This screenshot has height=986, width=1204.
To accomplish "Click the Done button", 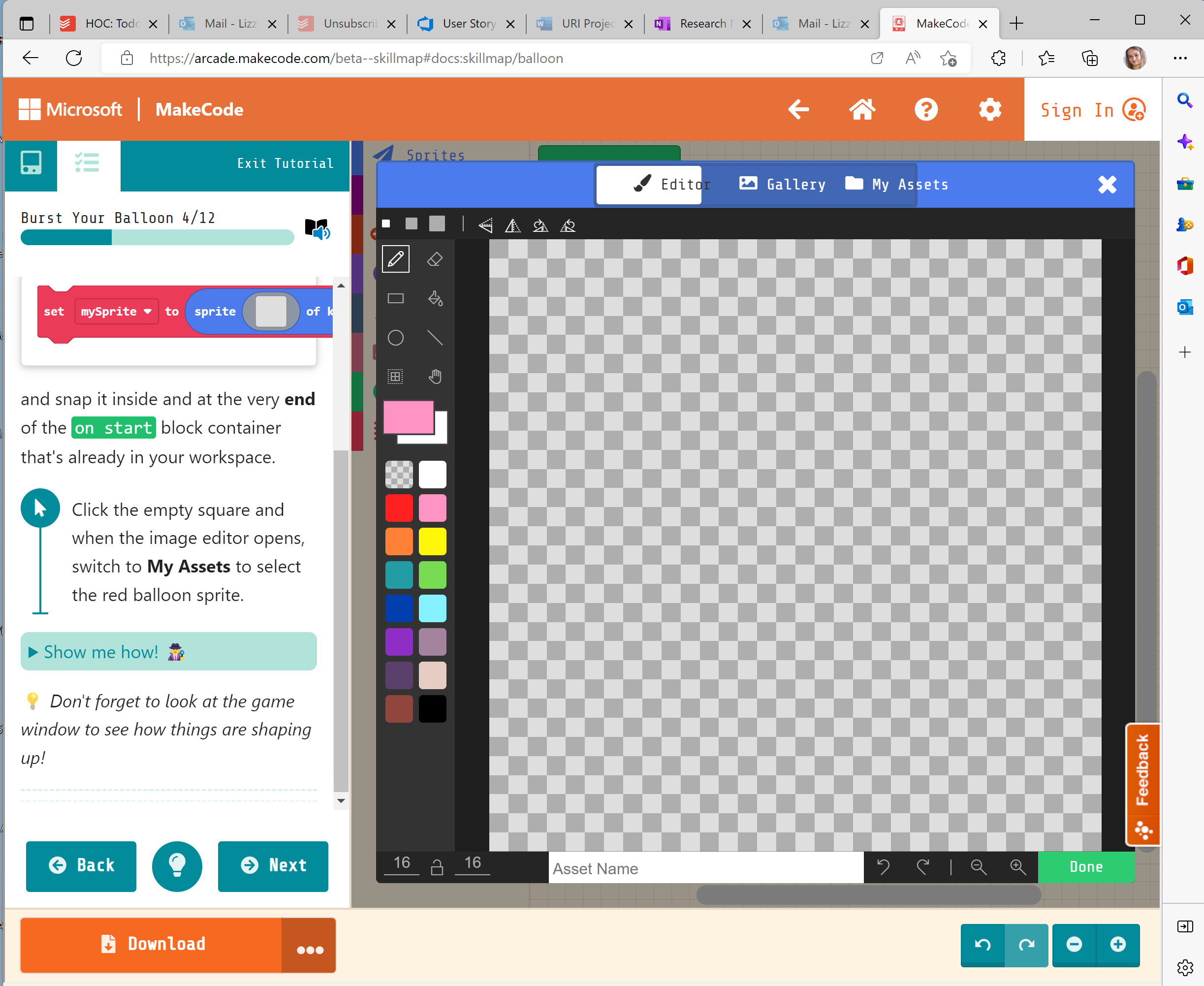I will click(1086, 867).
